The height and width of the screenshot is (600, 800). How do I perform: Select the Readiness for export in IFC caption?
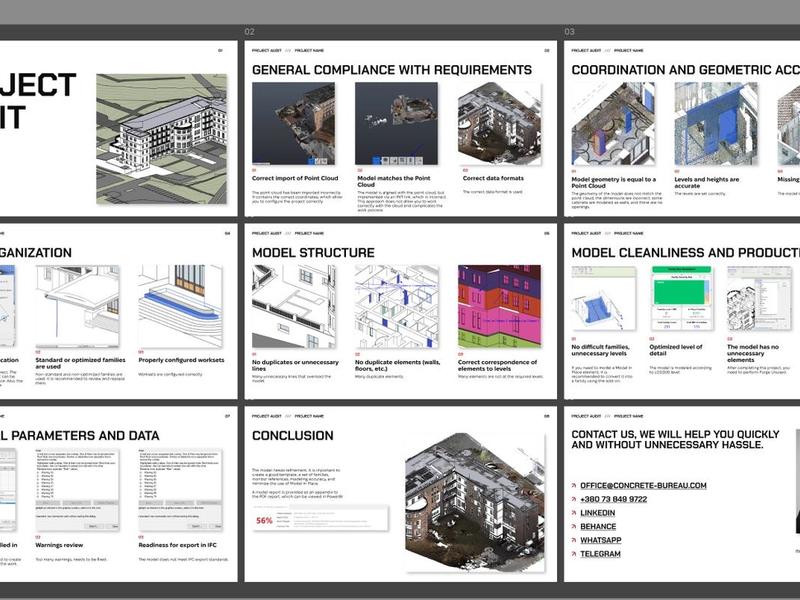[x=178, y=545]
